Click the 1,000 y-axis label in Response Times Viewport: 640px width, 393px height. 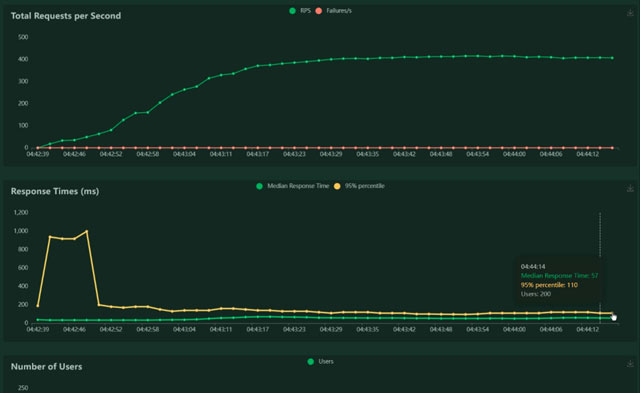pos(21,231)
